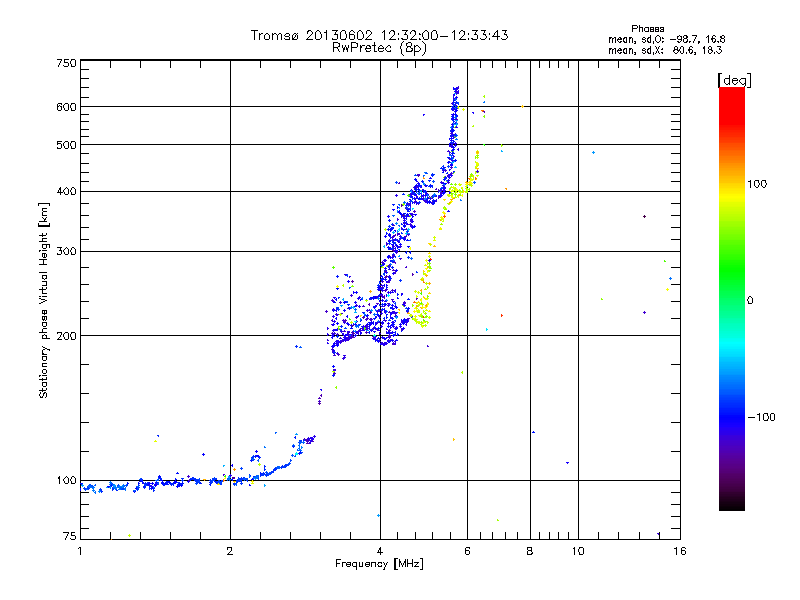Click the y-axis tick label '600'

point(66,107)
